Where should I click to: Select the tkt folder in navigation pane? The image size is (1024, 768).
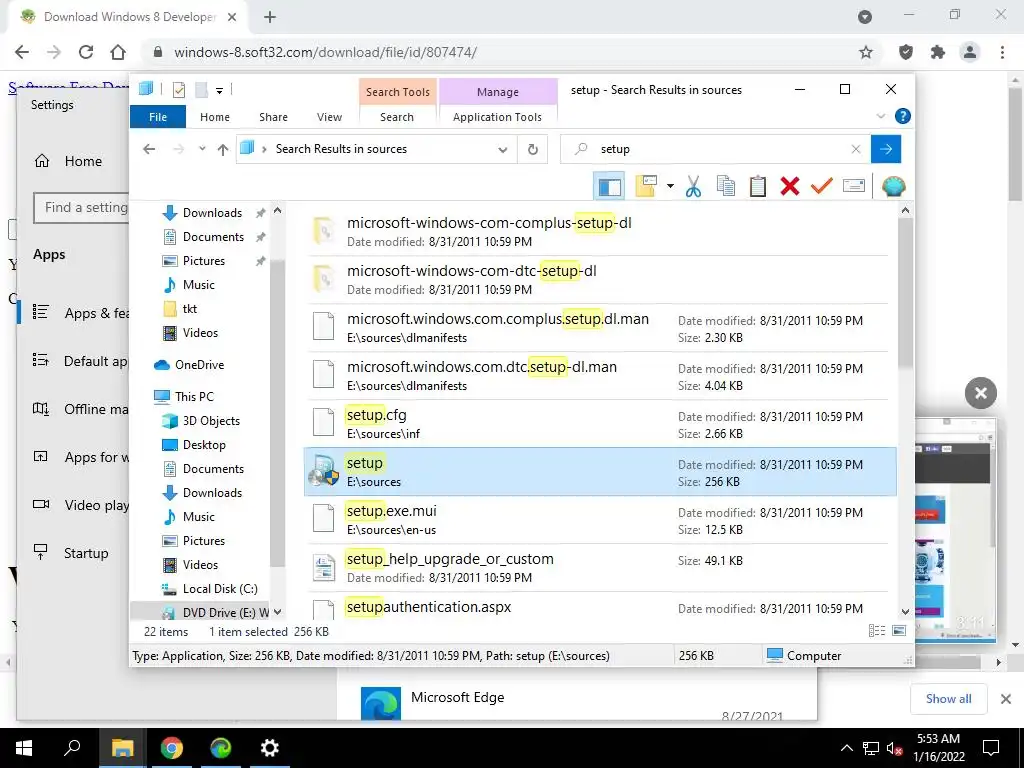189,309
